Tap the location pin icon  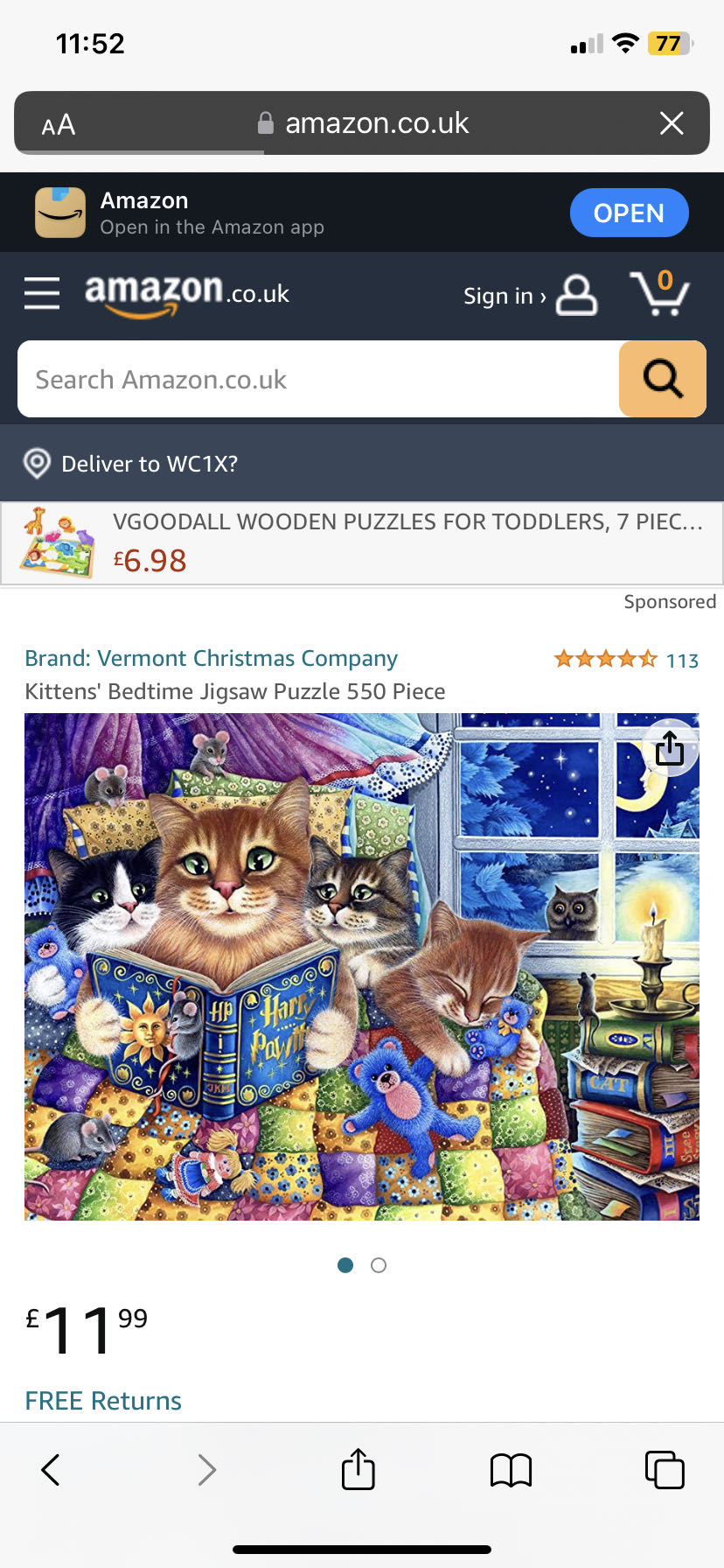[37, 463]
